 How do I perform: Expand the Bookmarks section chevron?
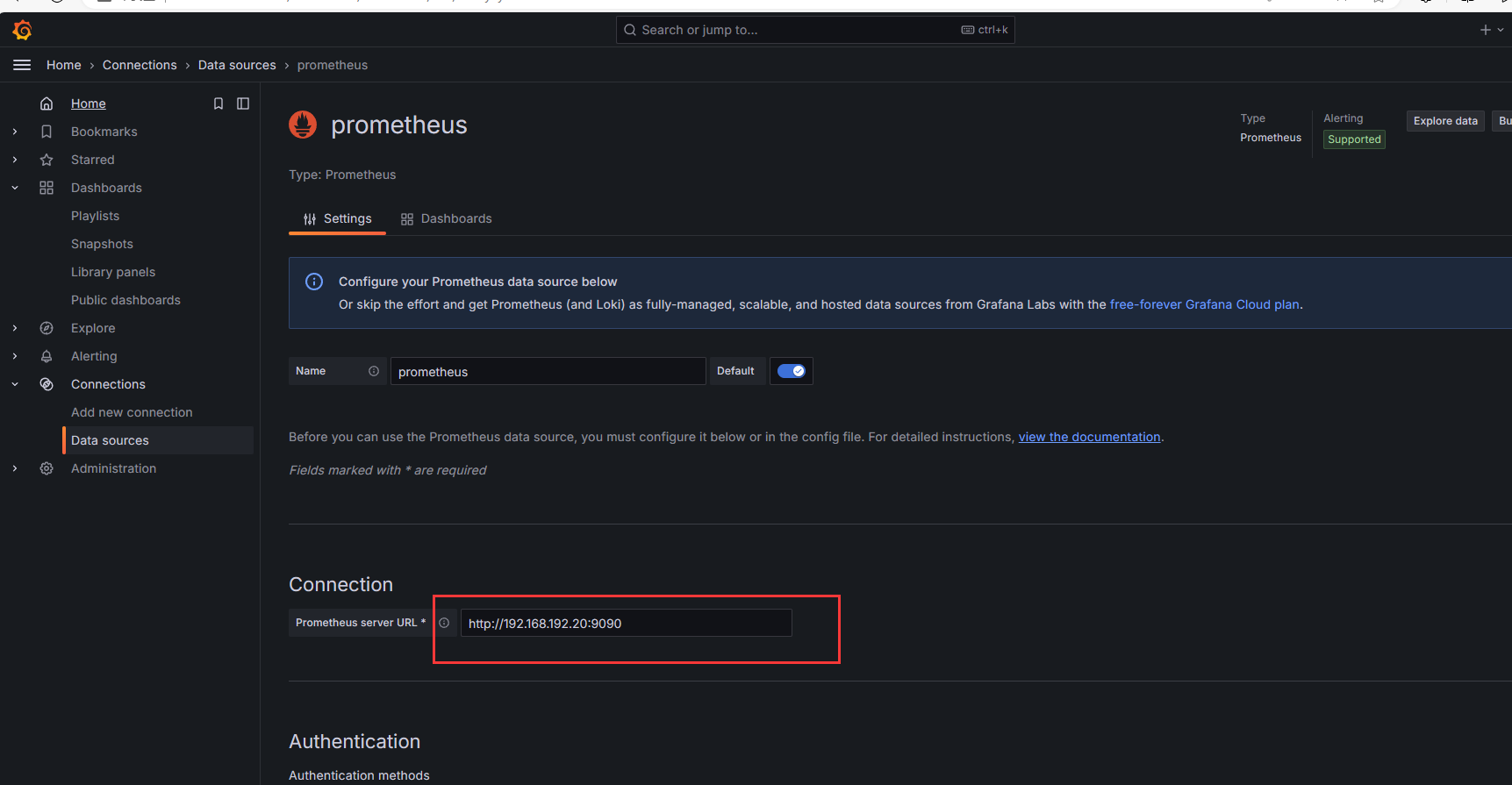[15, 132]
